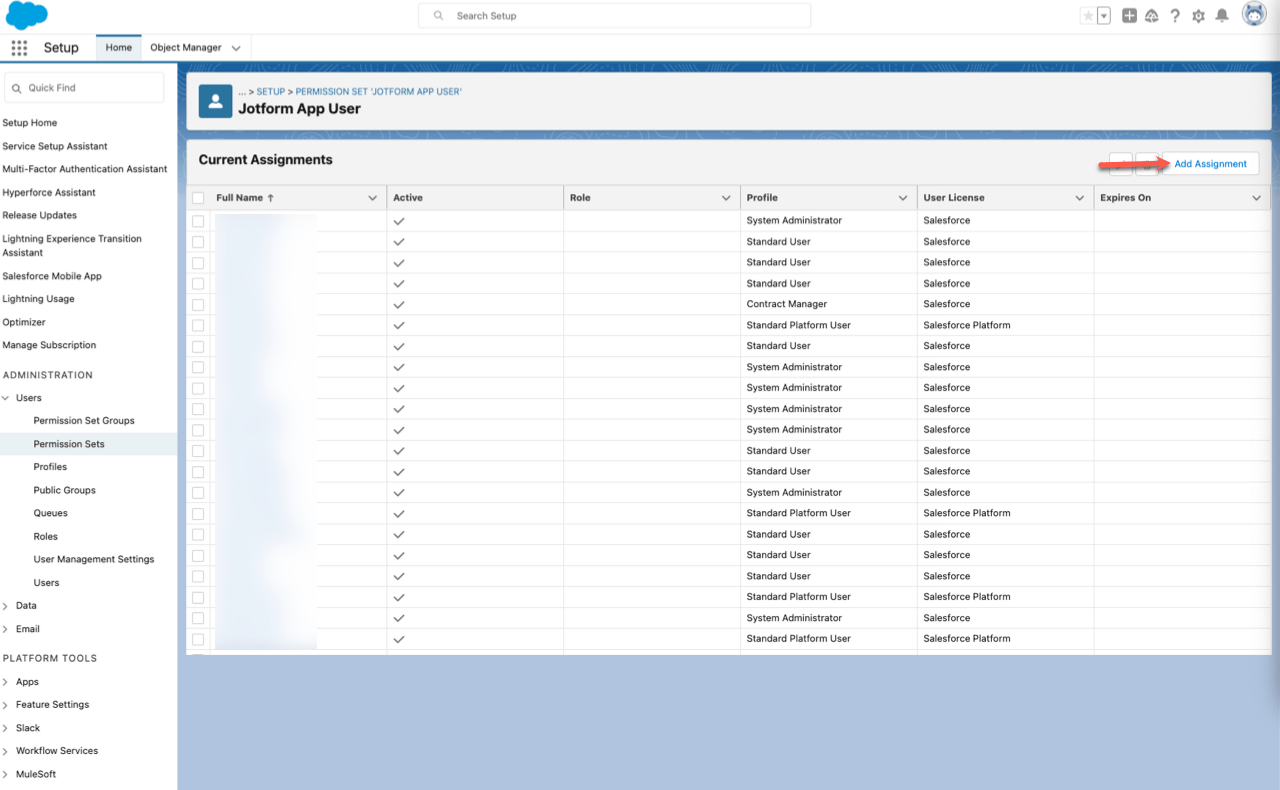Open Permission Set Groups
This screenshot has width=1280, height=790.
coord(84,421)
